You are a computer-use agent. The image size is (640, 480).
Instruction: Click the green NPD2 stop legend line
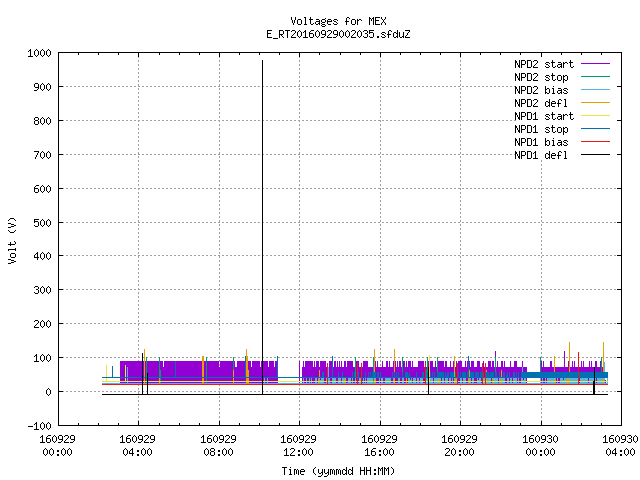point(595,77)
